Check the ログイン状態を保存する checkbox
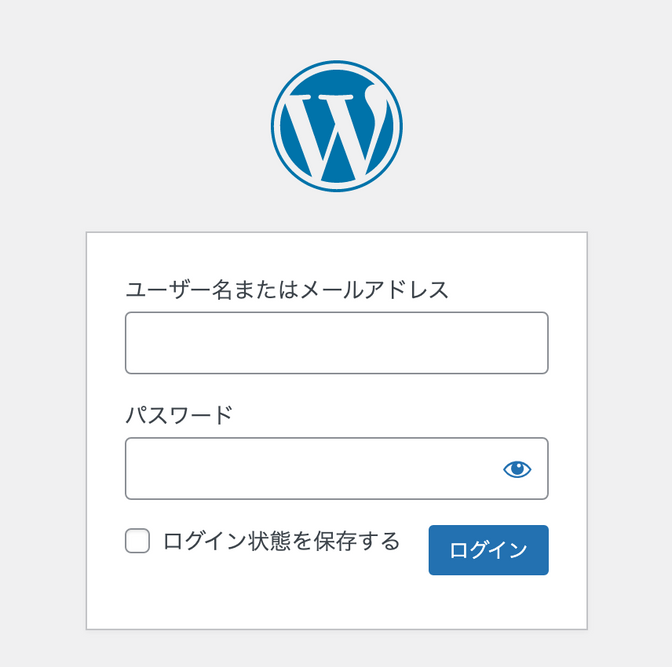672x667 pixels. pos(137,541)
